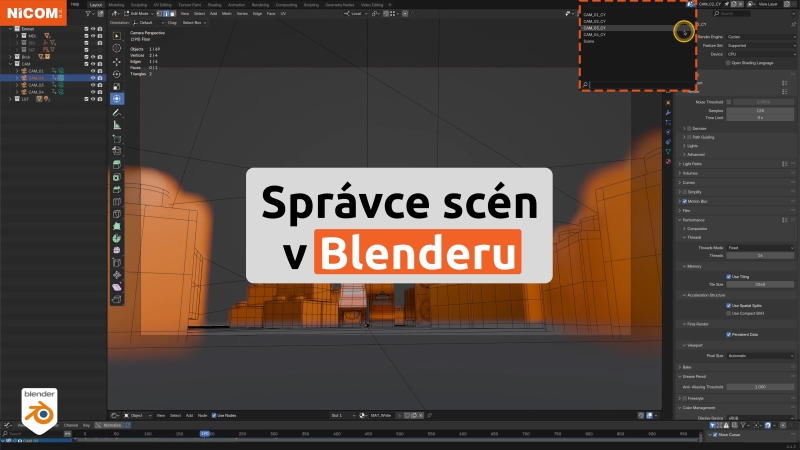Choose the Move tool
The image size is (800, 450).
[117, 61]
